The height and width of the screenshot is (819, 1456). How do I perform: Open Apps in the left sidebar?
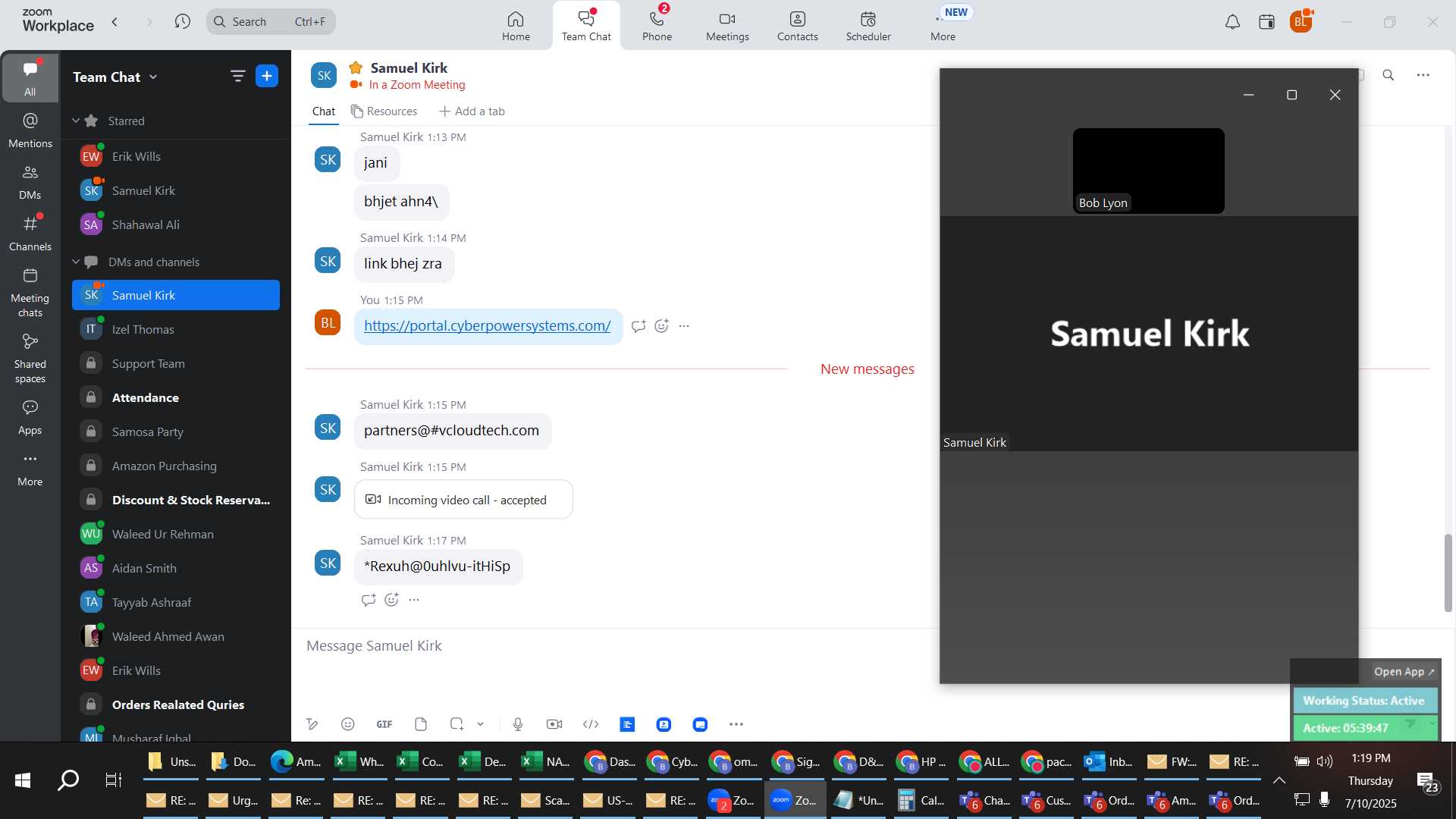click(x=30, y=417)
